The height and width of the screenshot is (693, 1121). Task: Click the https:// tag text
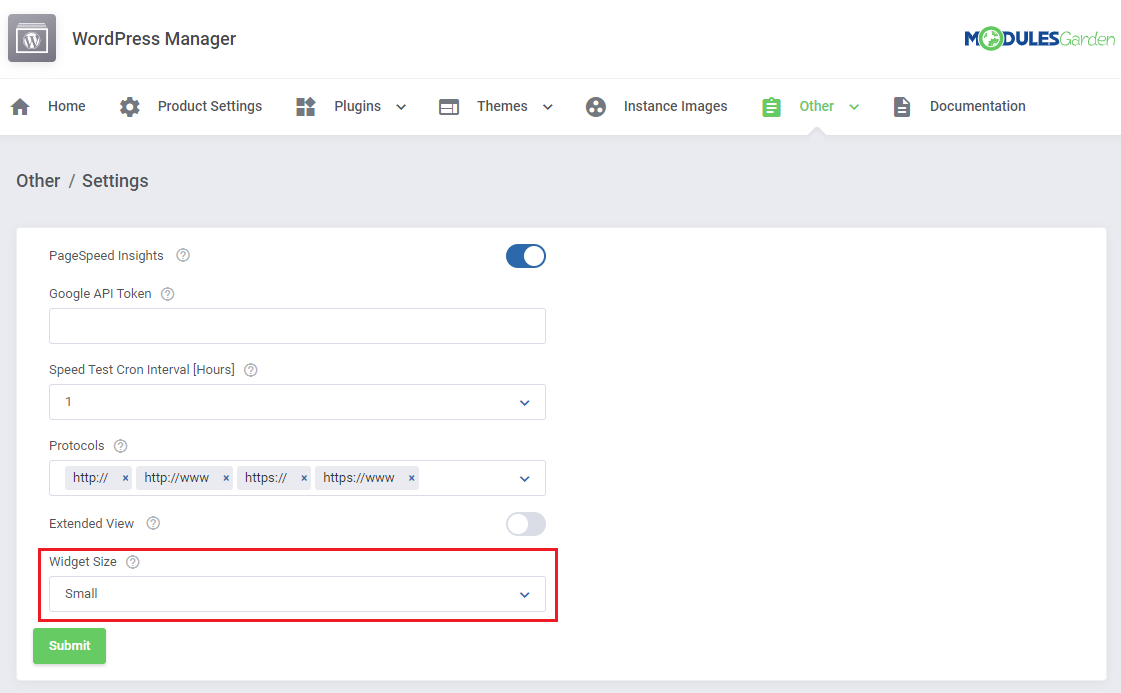(265, 478)
